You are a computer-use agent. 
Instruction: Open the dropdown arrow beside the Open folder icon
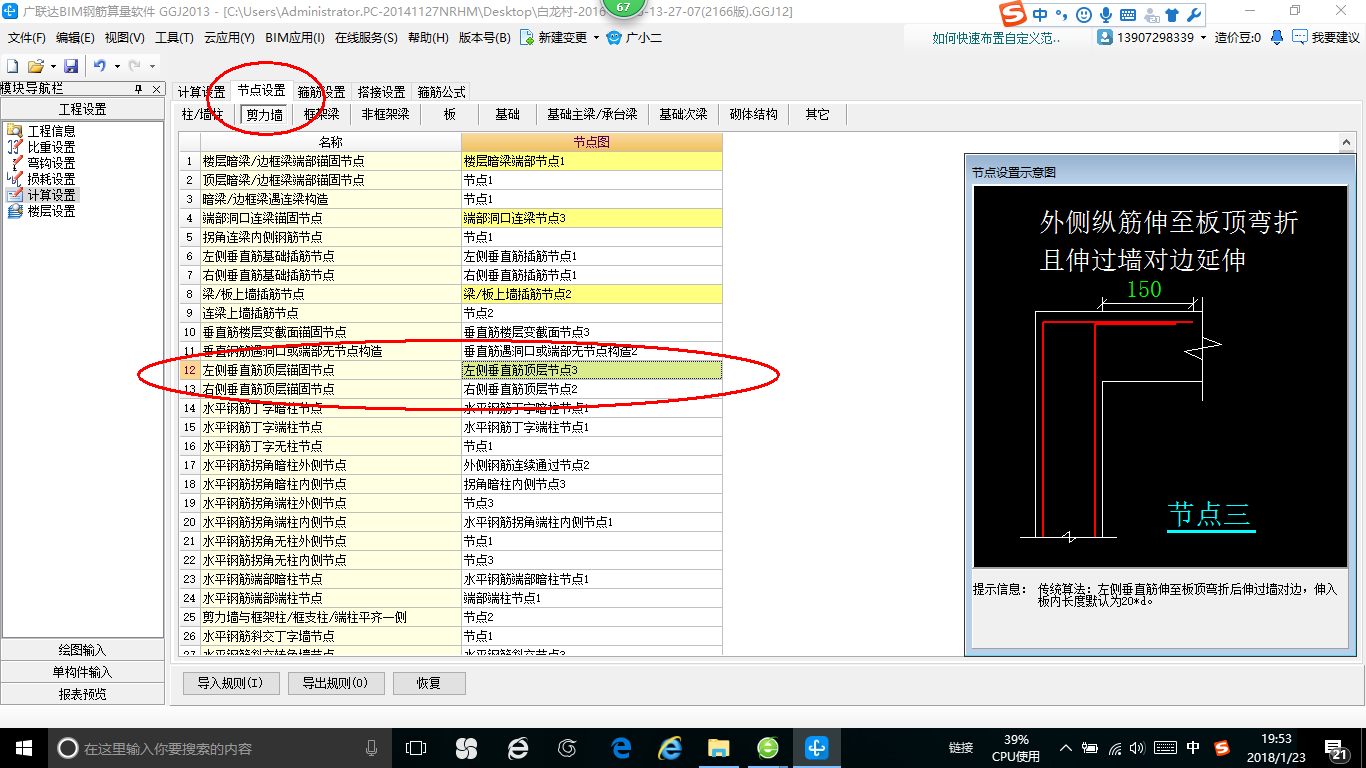(x=52, y=66)
